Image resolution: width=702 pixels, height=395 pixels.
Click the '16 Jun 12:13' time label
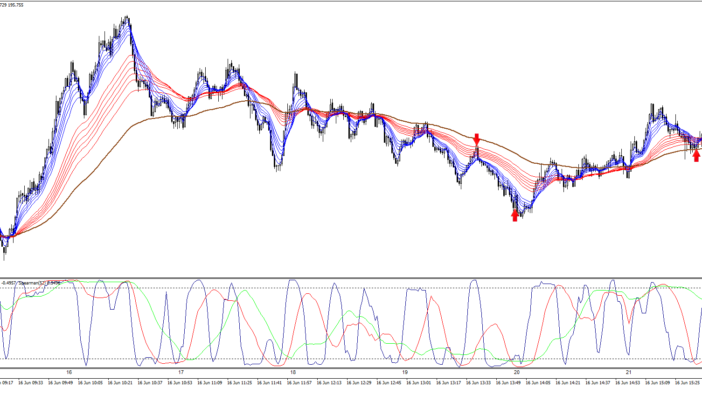329,383
